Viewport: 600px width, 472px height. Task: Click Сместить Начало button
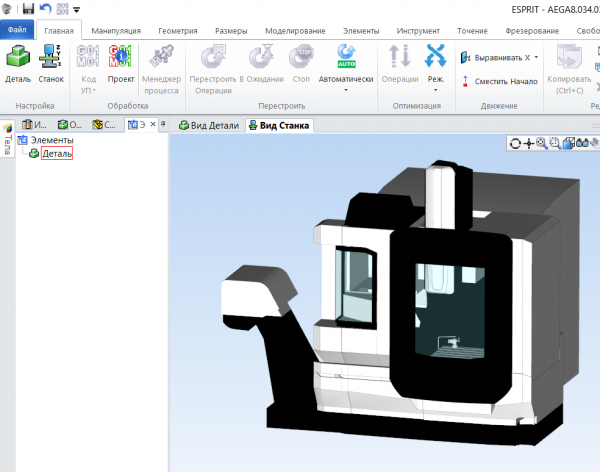tap(499, 81)
